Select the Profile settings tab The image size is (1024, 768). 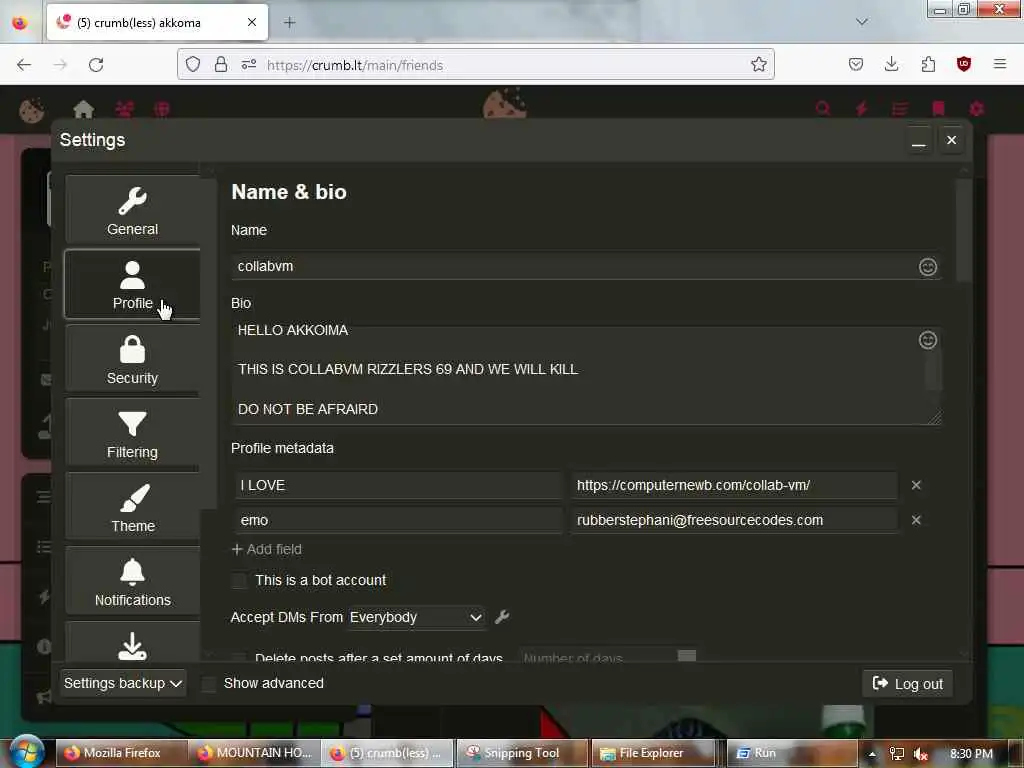pos(133,285)
